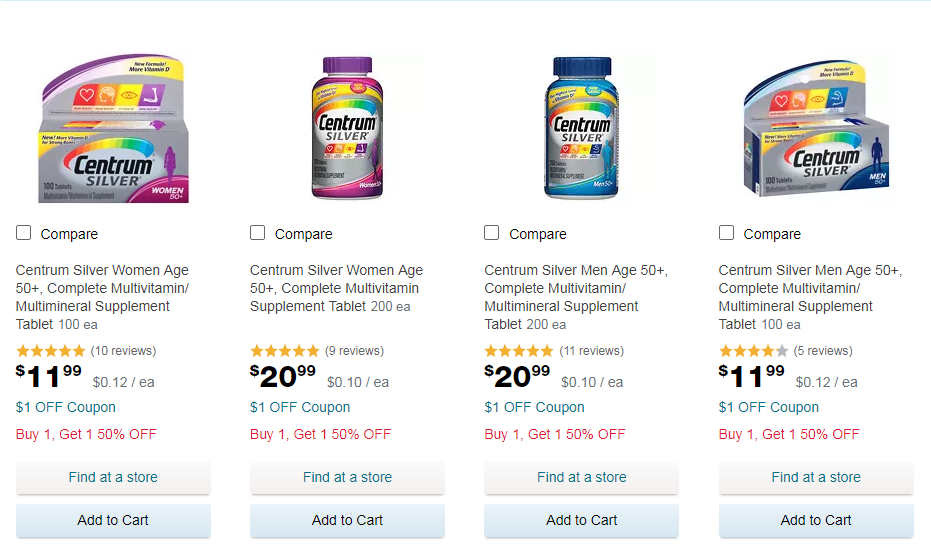Click $1 OFF Coupon for Women 100 ea
The image size is (931, 553).
click(66, 407)
